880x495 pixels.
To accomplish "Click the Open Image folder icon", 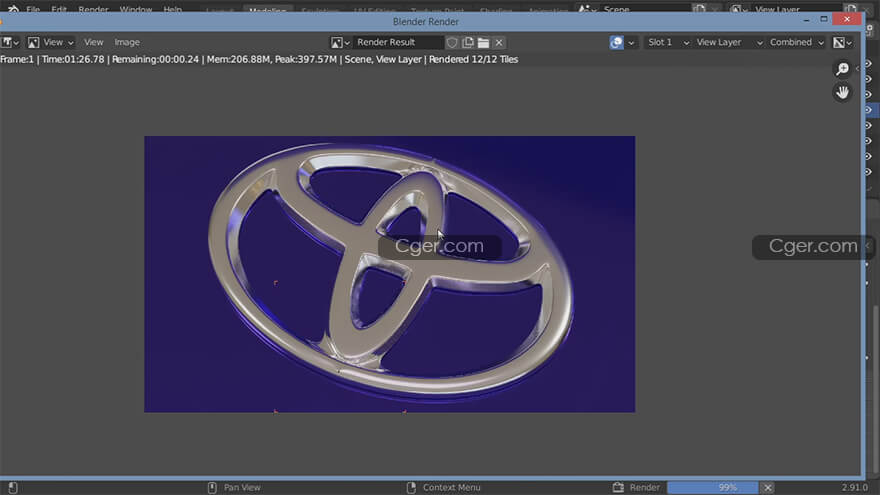I will (483, 42).
